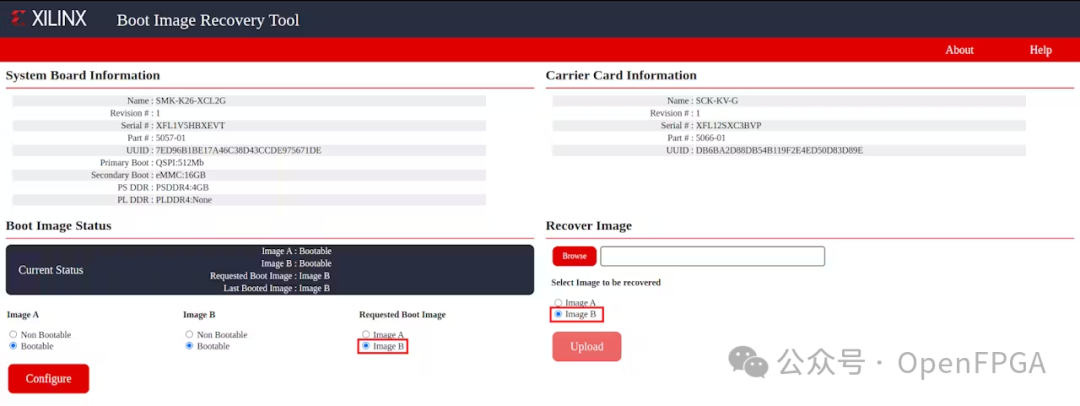Click carrier card UUID DB6BA2D88DB54B119F2E4ED50D83D89E

pyautogui.click(x=780, y=150)
